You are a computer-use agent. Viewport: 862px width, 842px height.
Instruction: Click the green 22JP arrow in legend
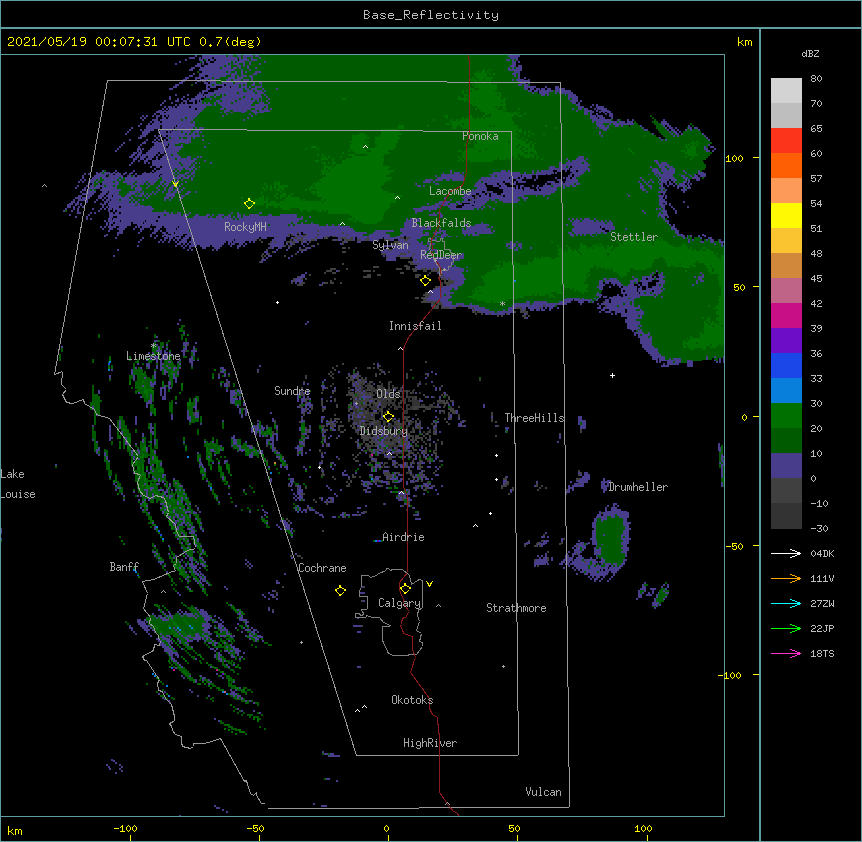(786, 628)
